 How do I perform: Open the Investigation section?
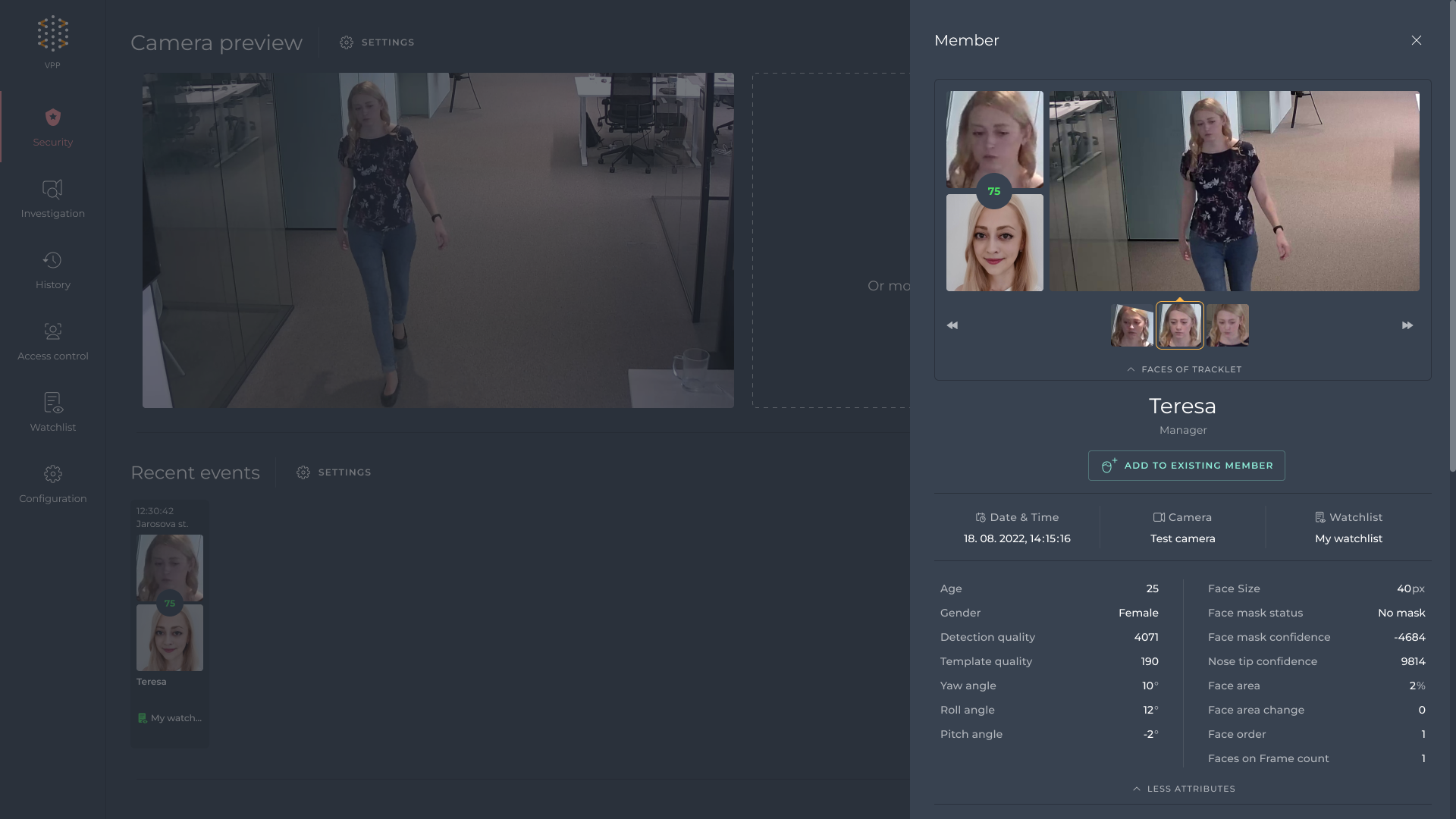coord(52,199)
